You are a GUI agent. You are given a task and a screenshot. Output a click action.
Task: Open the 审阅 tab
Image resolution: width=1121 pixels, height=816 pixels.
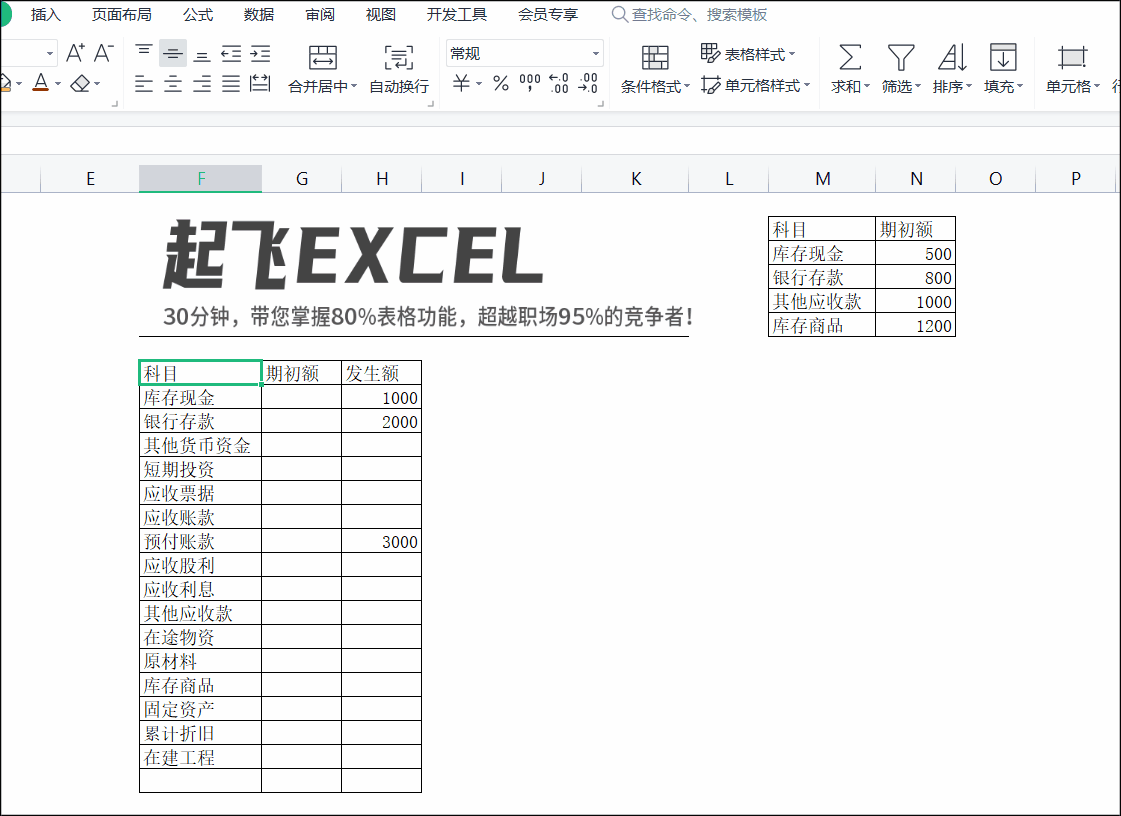click(x=320, y=14)
